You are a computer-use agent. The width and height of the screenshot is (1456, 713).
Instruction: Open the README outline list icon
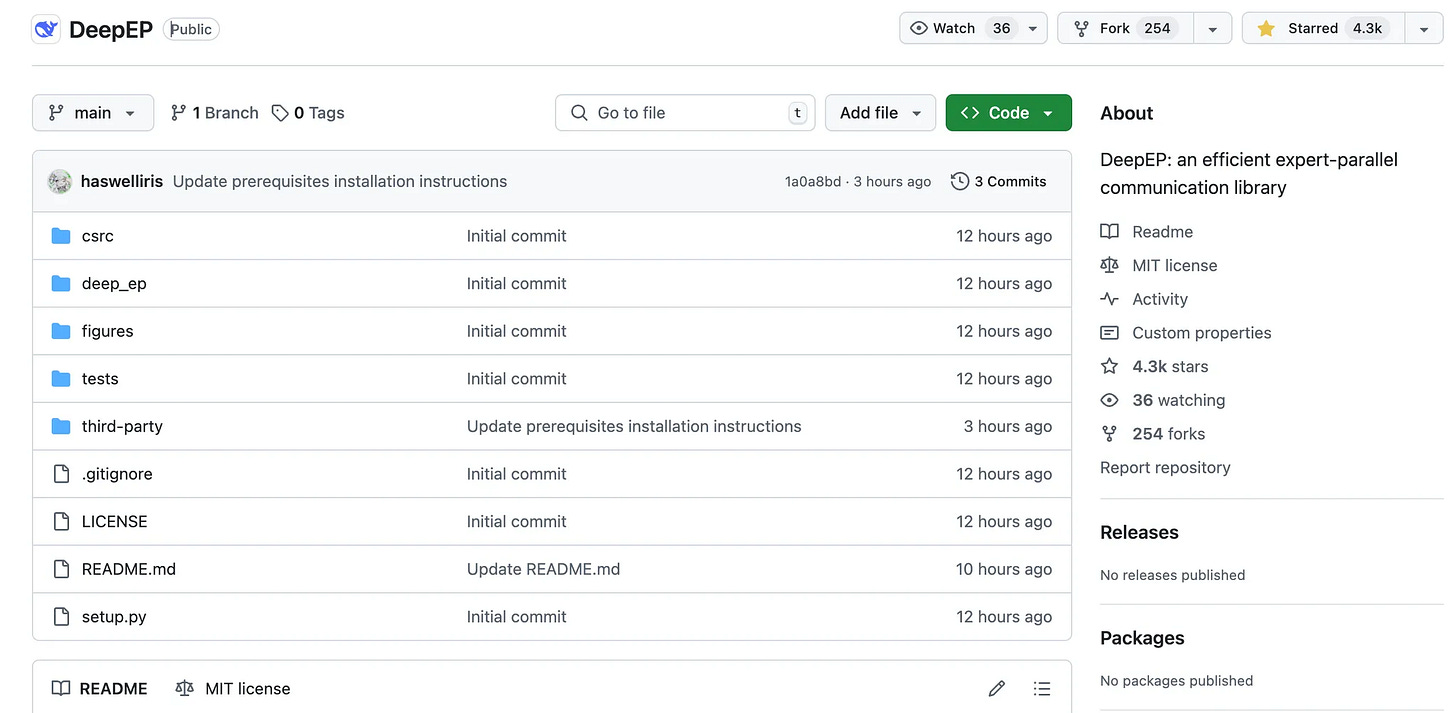click(x=1042, y=688)
